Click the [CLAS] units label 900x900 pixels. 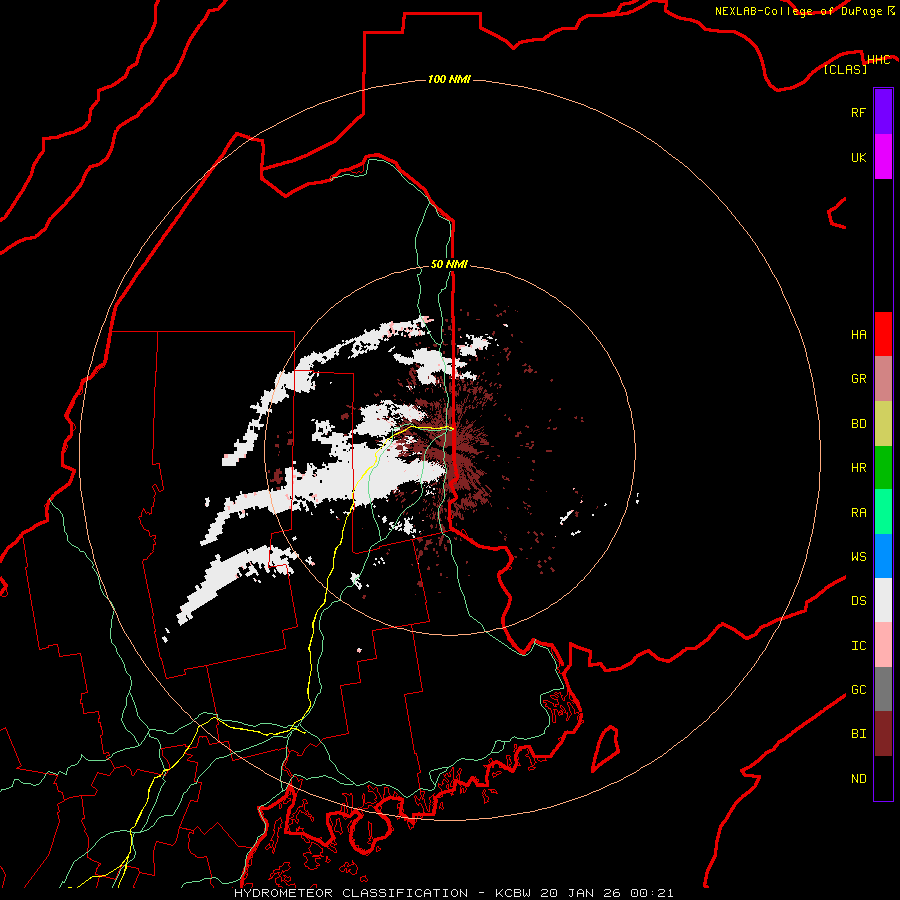(x=845, y=69)
